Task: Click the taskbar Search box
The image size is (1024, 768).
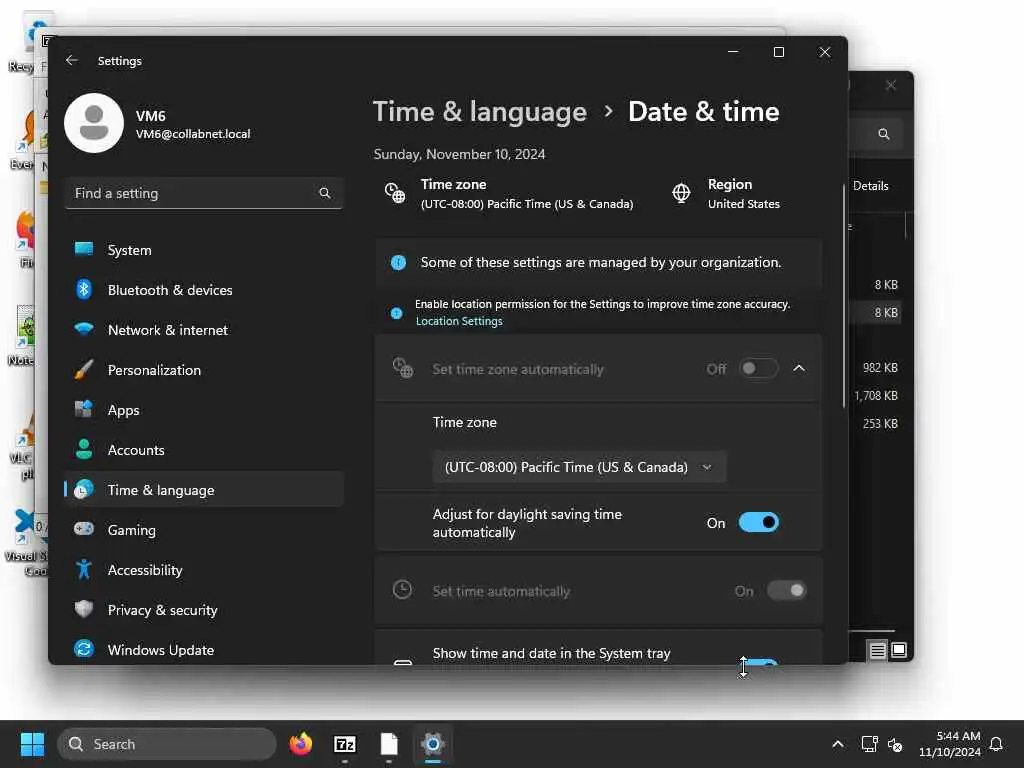Action: [167, 744]
